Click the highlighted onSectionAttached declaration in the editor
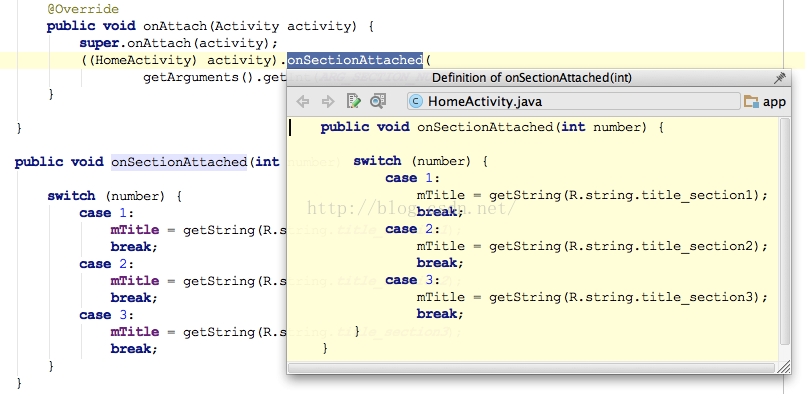Screen dimensions: 805x394 point(179,162)
